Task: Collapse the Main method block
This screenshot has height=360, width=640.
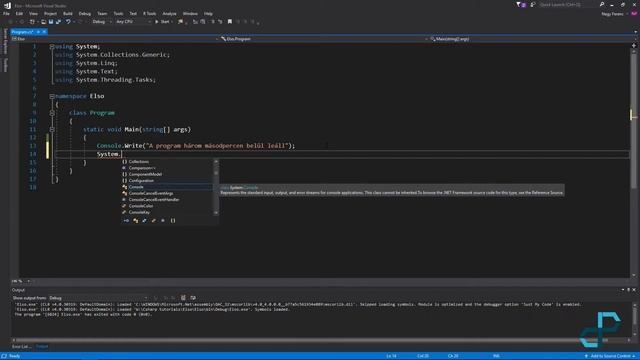Action: 52,129
